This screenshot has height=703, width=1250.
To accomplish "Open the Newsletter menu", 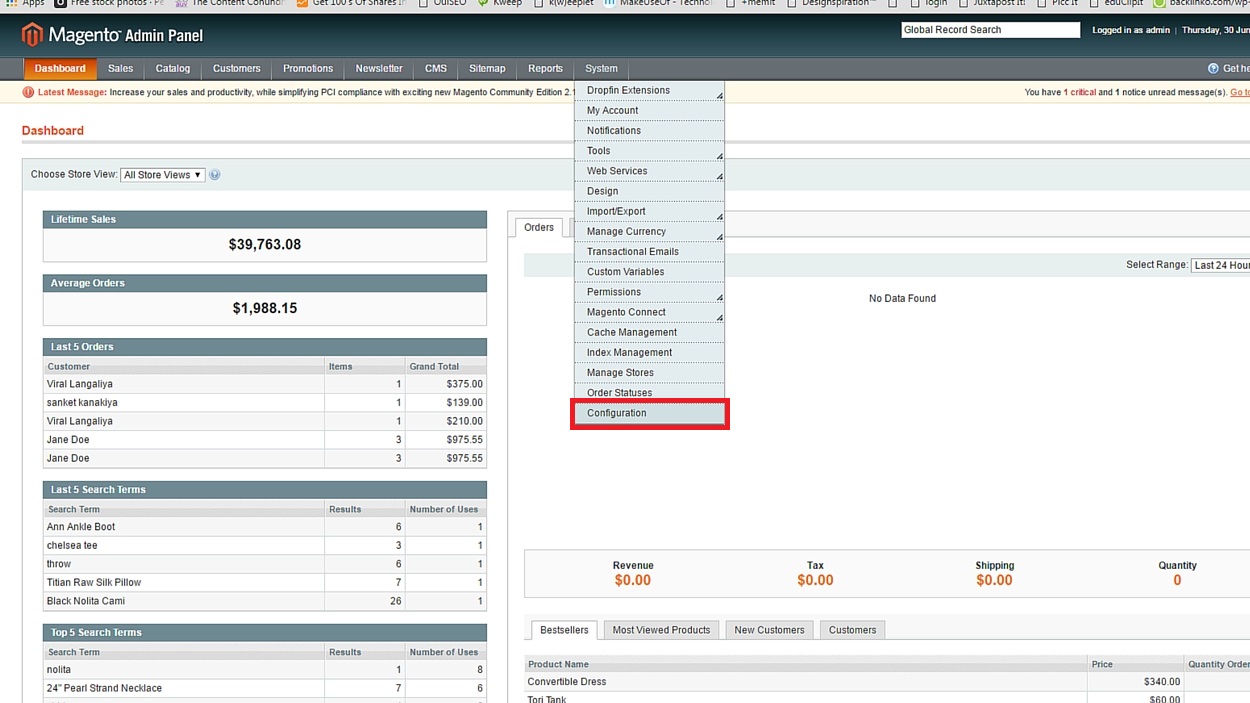I will point(379,69).
